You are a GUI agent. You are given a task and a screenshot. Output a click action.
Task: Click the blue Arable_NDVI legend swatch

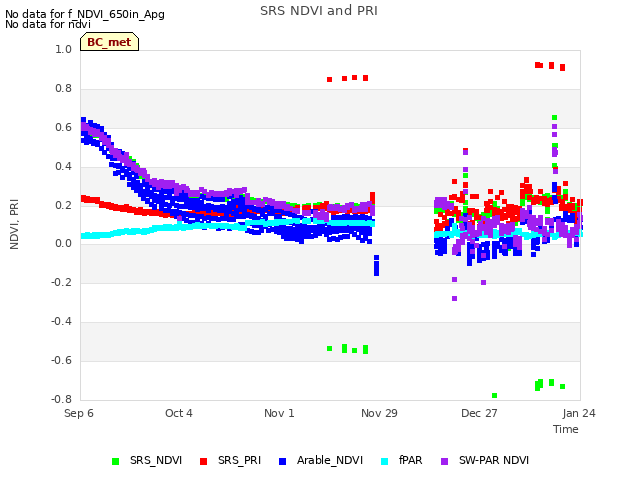282,461
